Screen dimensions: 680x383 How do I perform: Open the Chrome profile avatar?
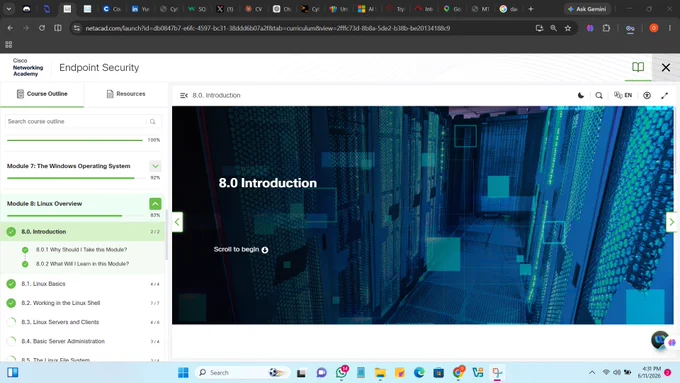click(654, 28)
